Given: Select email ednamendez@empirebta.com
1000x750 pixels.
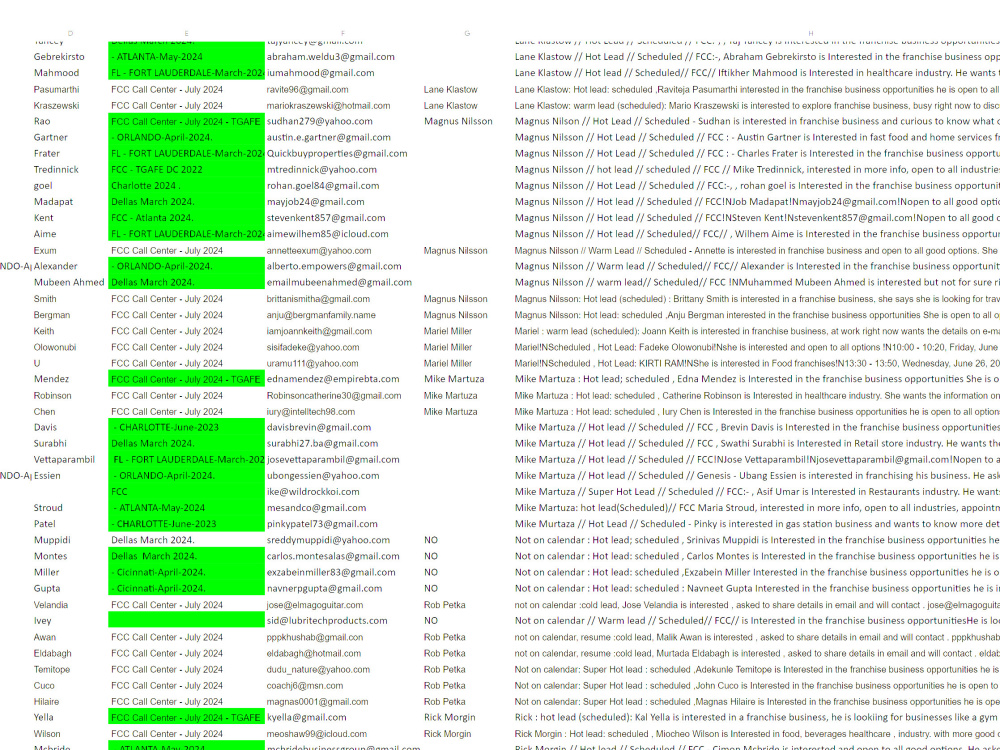Looking at the screenshot, I should click(x=333, y=379).
